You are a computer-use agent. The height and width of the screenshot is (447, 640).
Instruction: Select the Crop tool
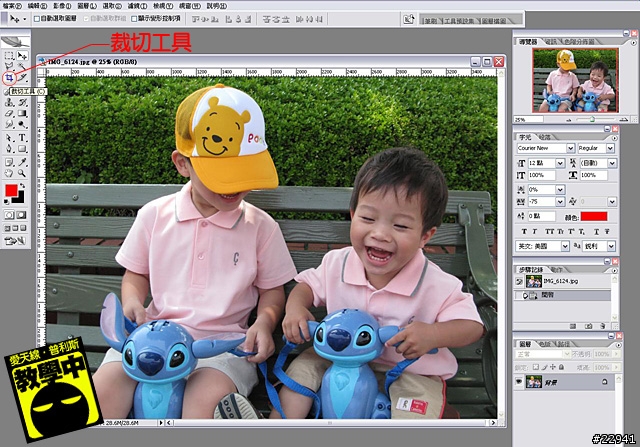point(9,77)
